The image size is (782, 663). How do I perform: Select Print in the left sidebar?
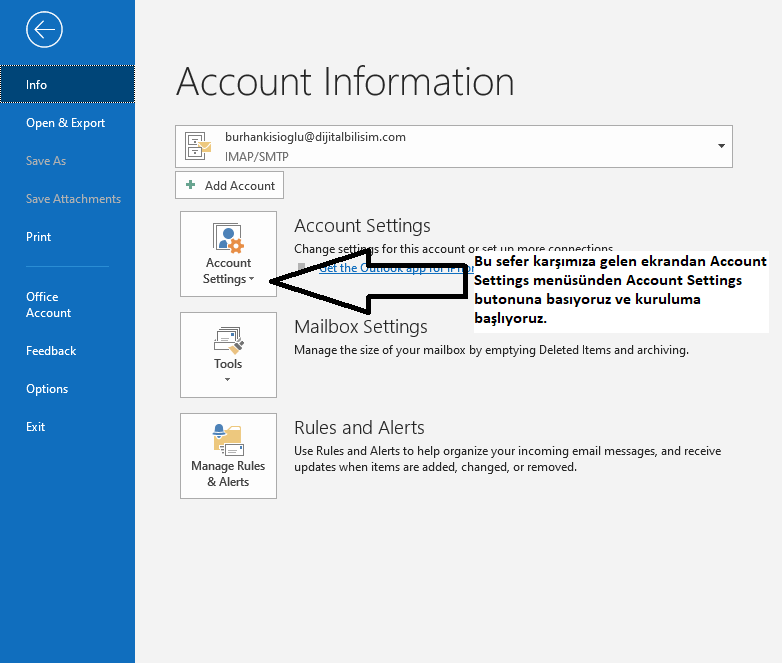tap(39, 237)
